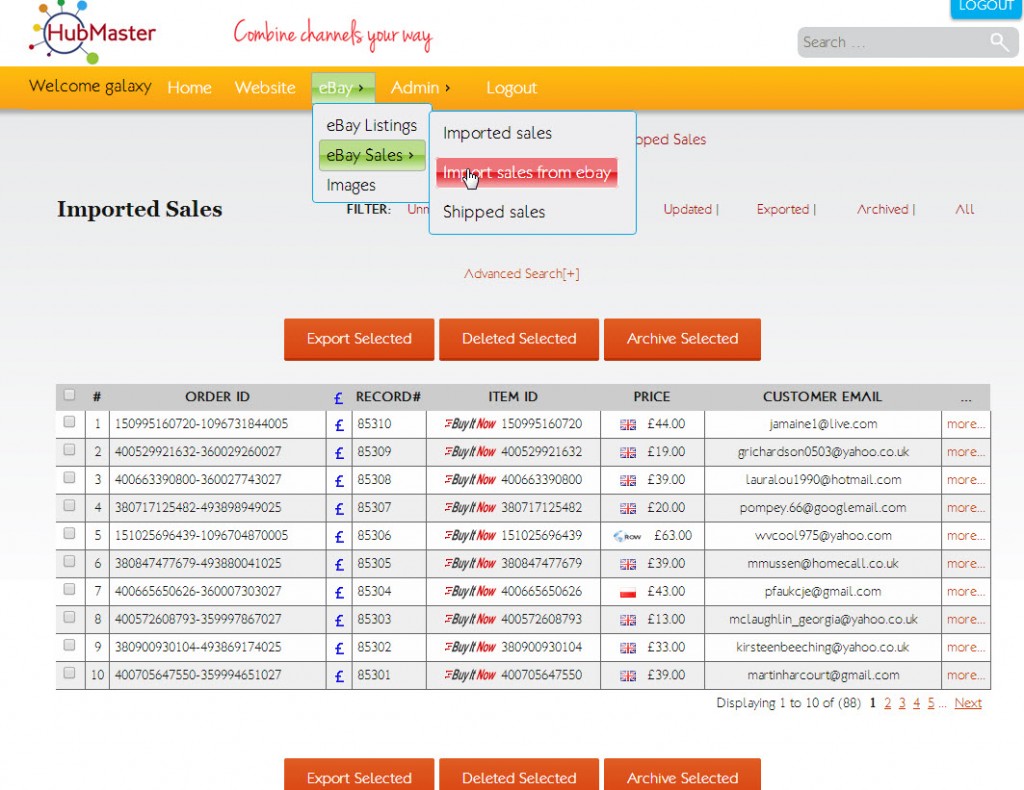This screenshot has width=1024, height=790.
Task: Click UK flag icon beside £44.00
Action: tap(628, 424)
